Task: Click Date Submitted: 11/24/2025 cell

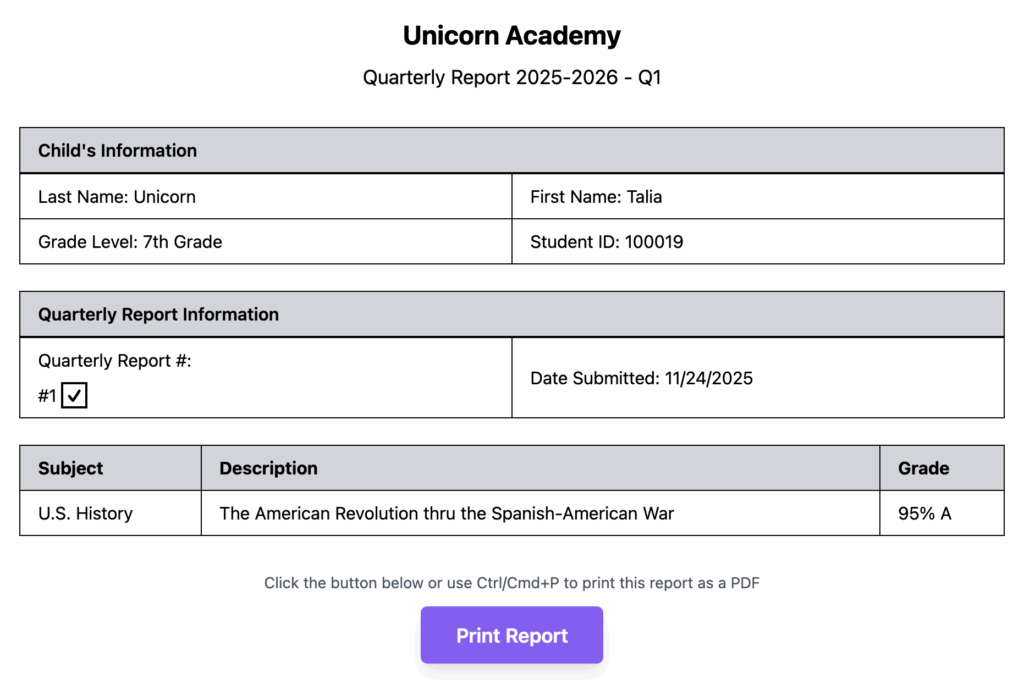Action: coord(641,378)
